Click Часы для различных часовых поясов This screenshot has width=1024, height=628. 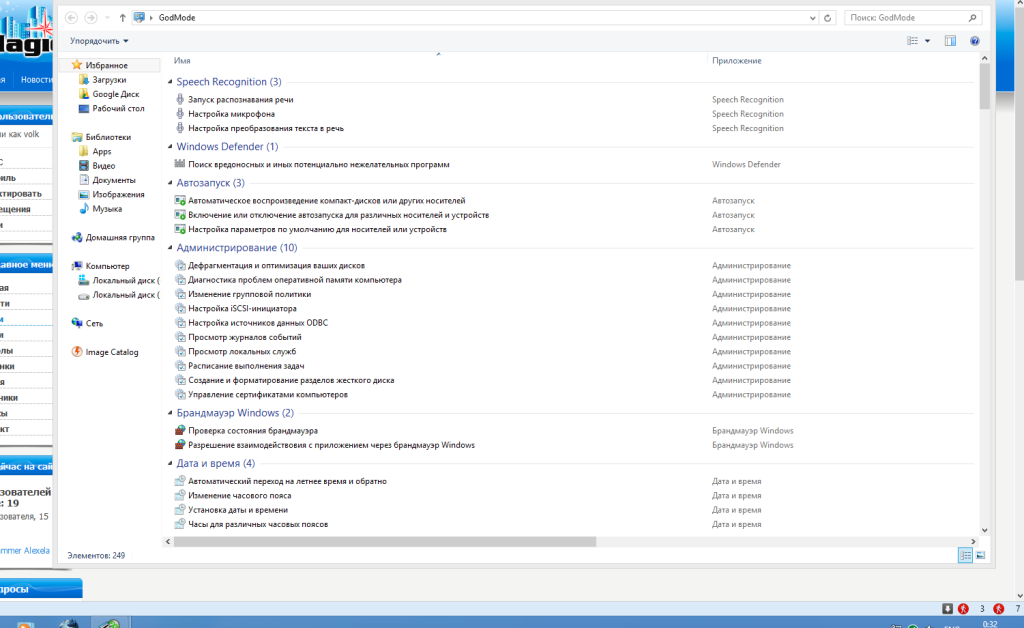[258, 524]
